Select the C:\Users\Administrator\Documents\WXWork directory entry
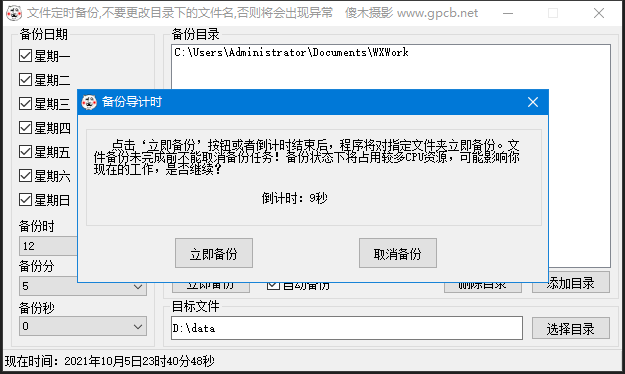This screenshot has height=374, width=625. click(291, 52)
